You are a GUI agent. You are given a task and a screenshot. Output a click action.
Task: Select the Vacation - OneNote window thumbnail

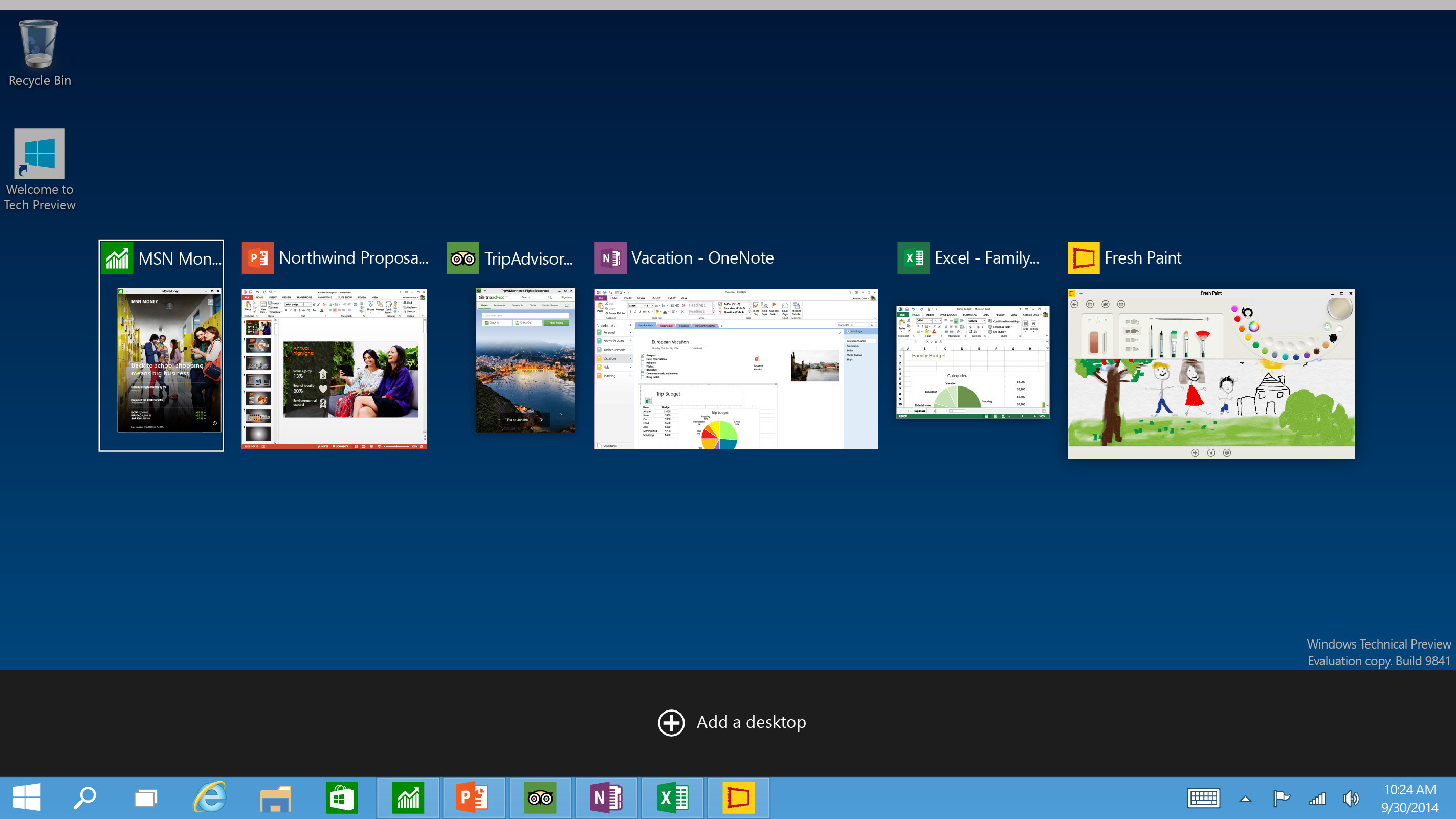pos(736,369)
